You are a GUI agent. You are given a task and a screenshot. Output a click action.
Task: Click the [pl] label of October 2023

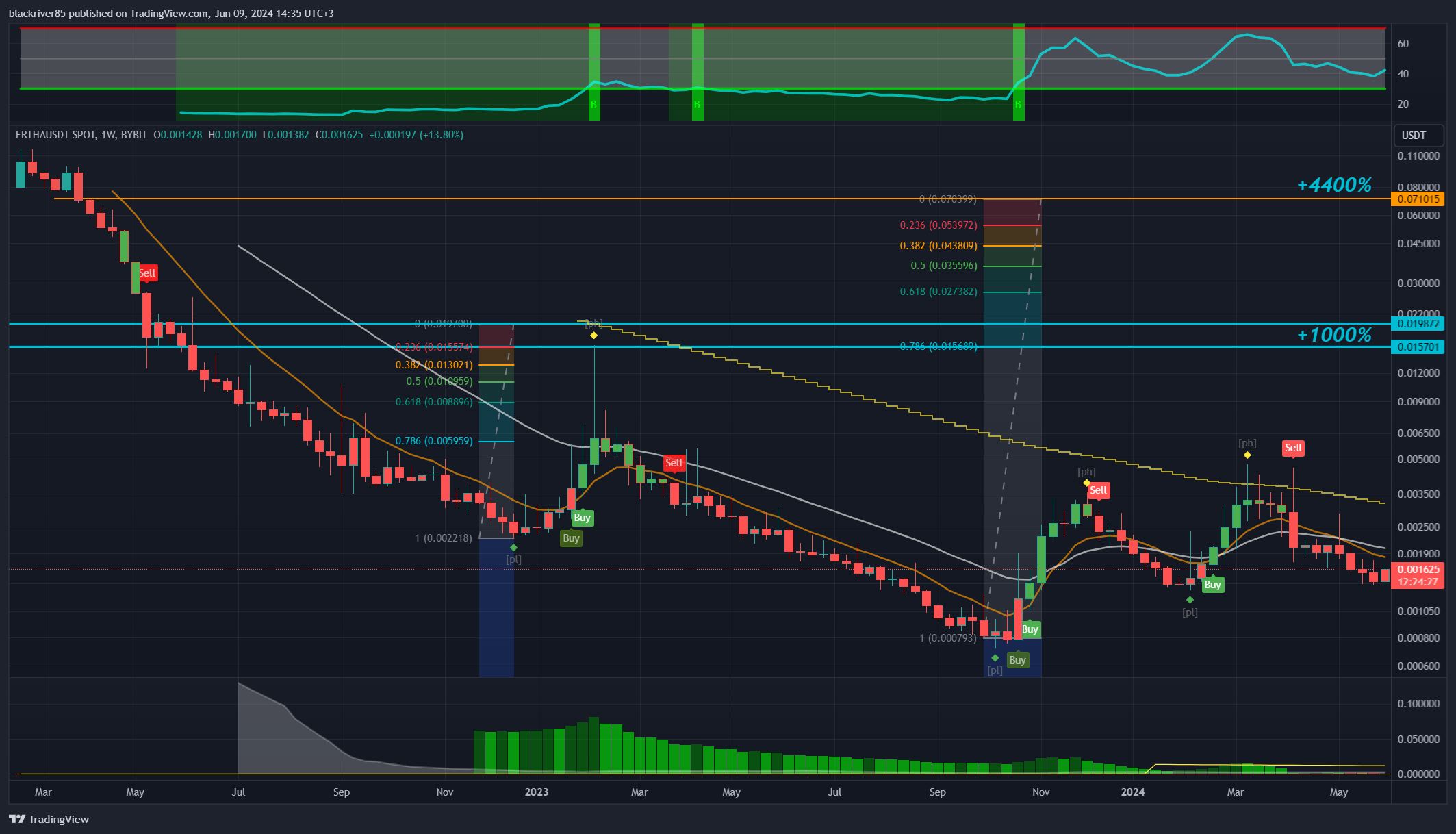click(x=995, y=670)
